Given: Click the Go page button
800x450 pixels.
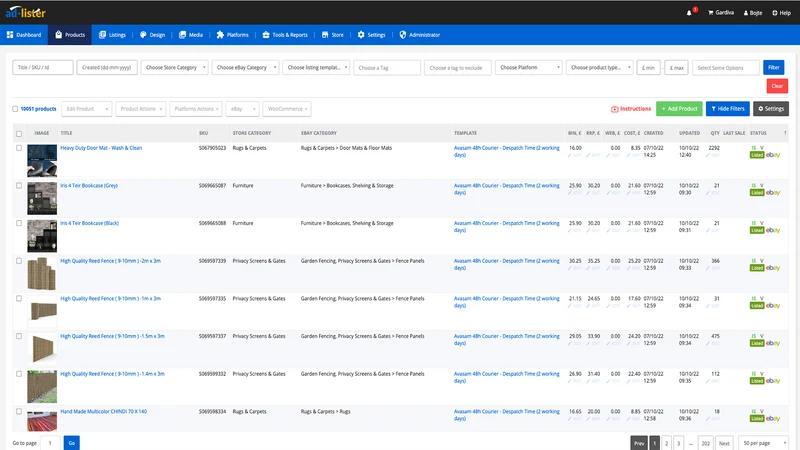Looking at the screenshot, I should tap(71, 443).
